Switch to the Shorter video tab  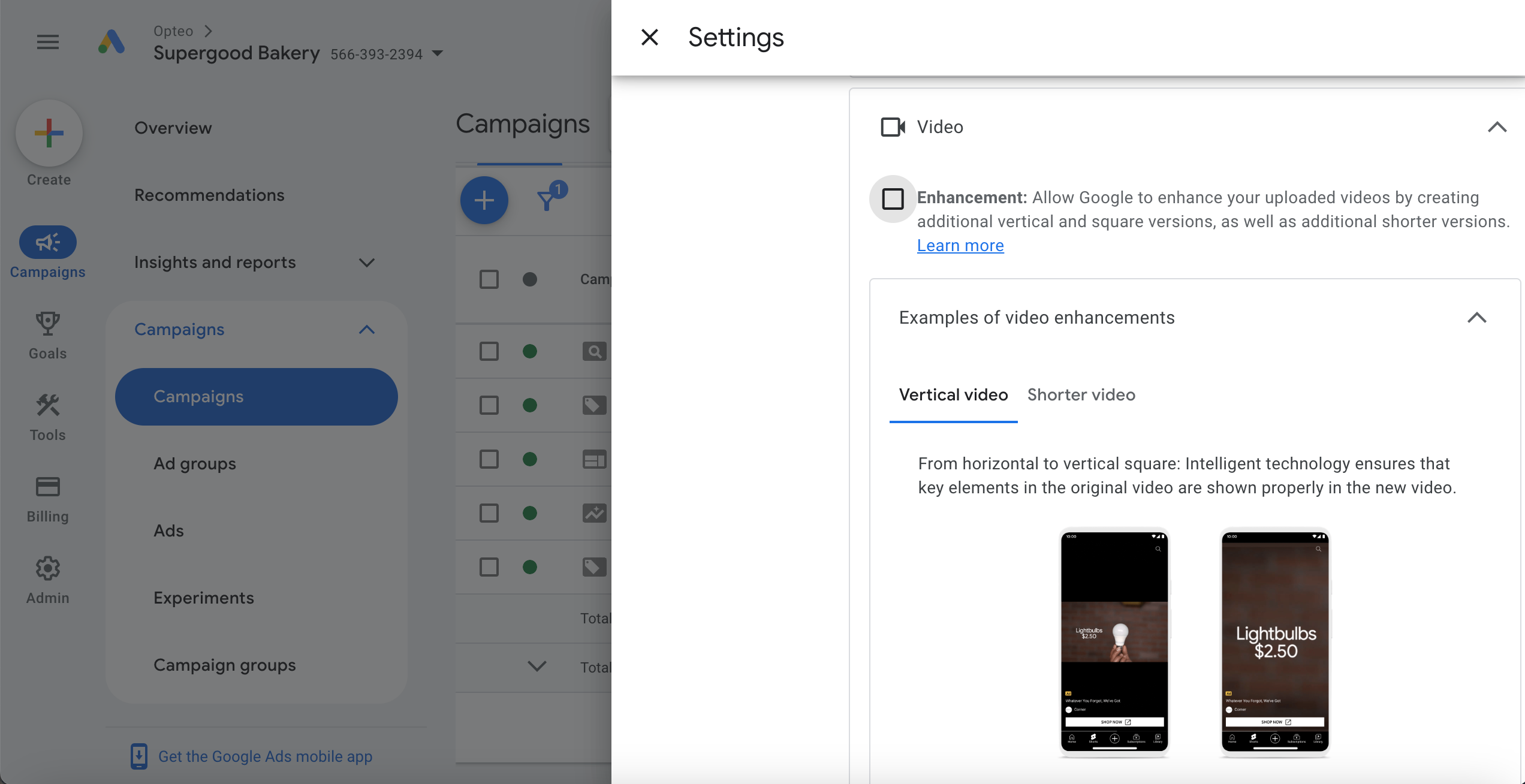coord(1081,395)
